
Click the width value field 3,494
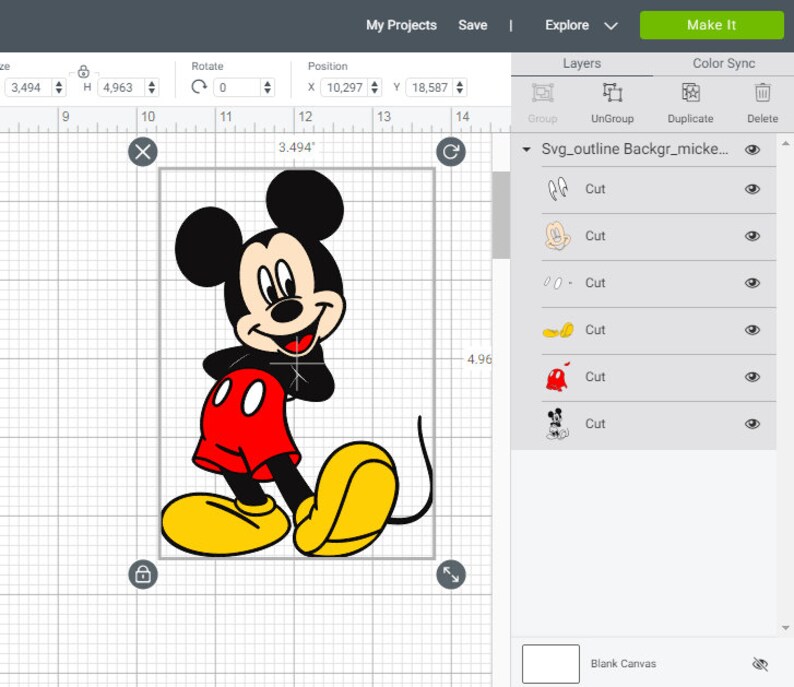coord(27,88)
